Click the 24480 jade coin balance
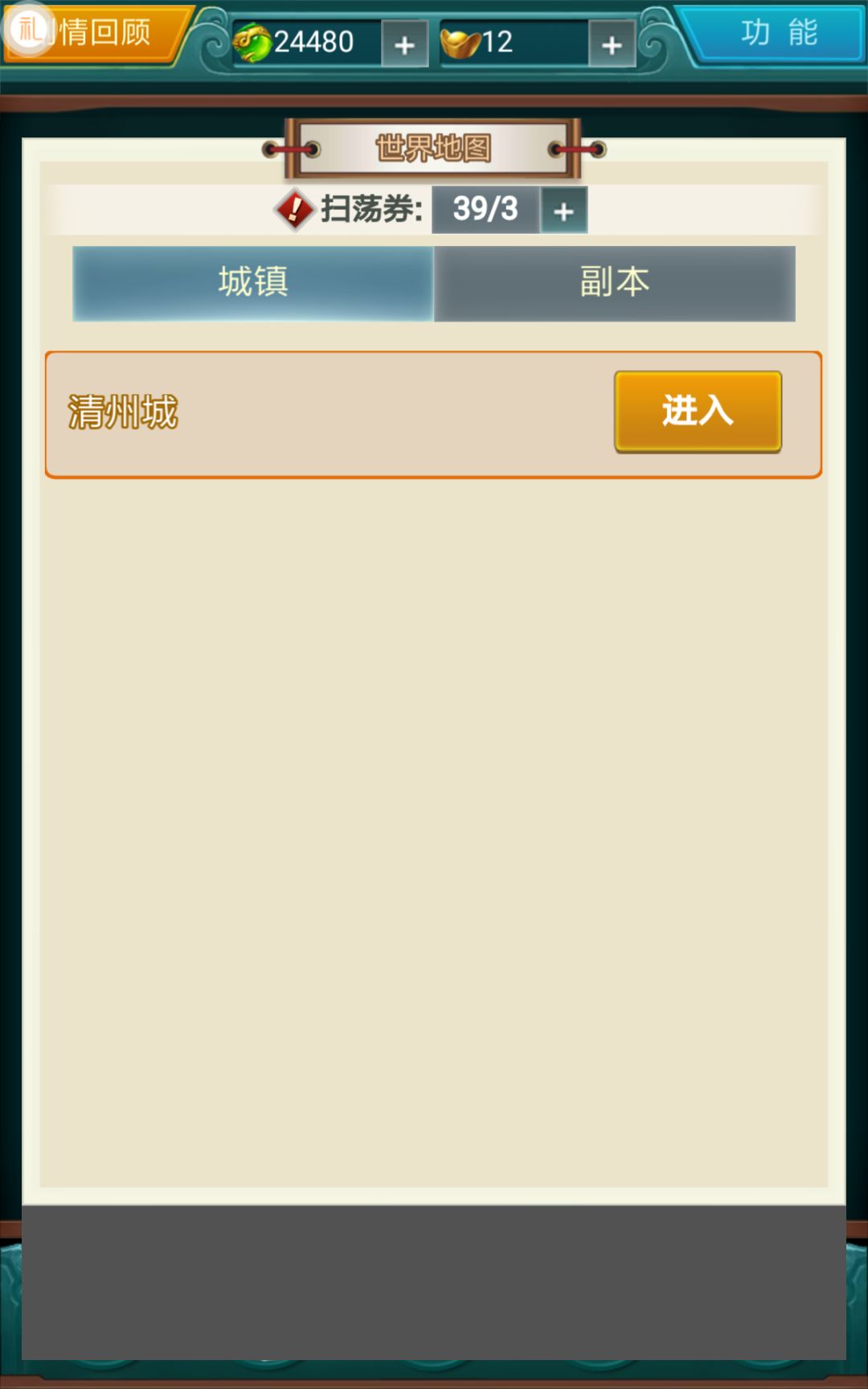The width and height of the screenshot is (868, 1389). click(x=313, y=42)
